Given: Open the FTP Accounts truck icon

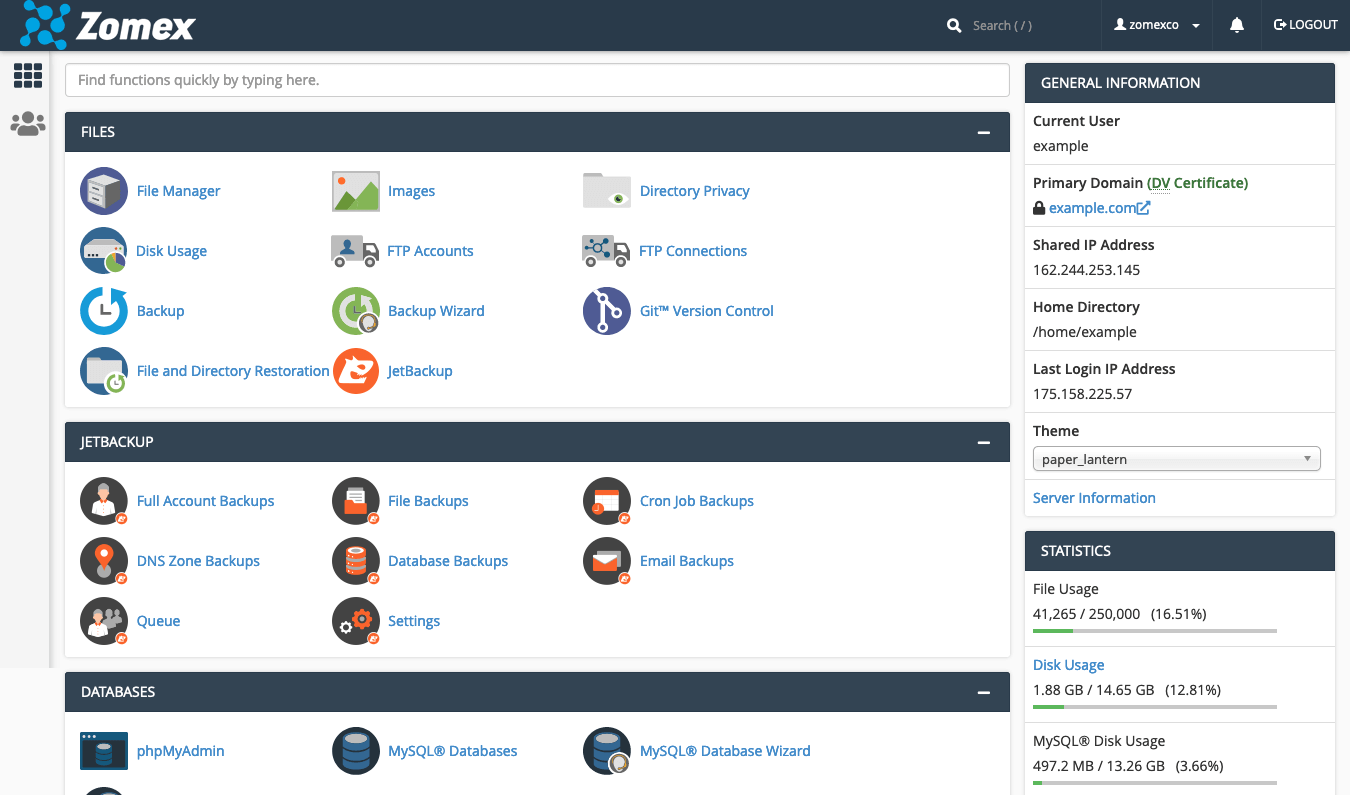Looking at the screenshot, I should (355, 251).
